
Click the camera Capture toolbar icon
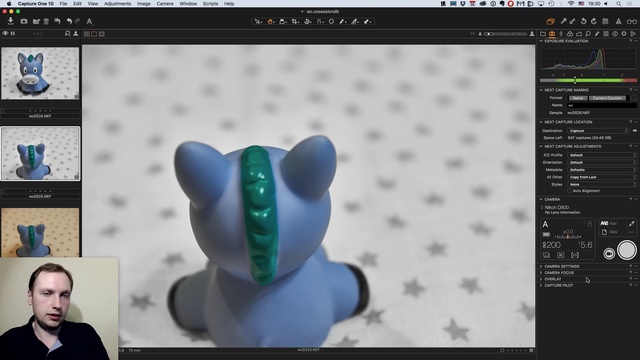click(24, 21)
